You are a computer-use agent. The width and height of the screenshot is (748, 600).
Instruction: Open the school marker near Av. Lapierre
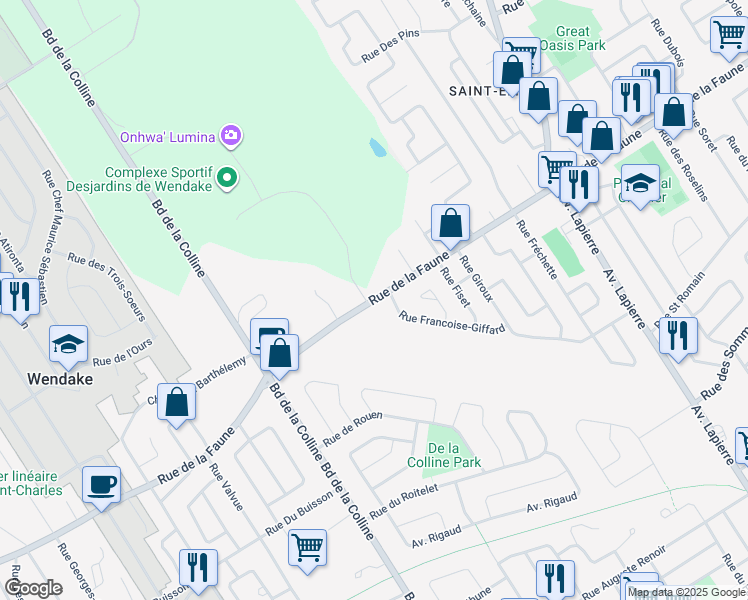(x=640, y=183)
